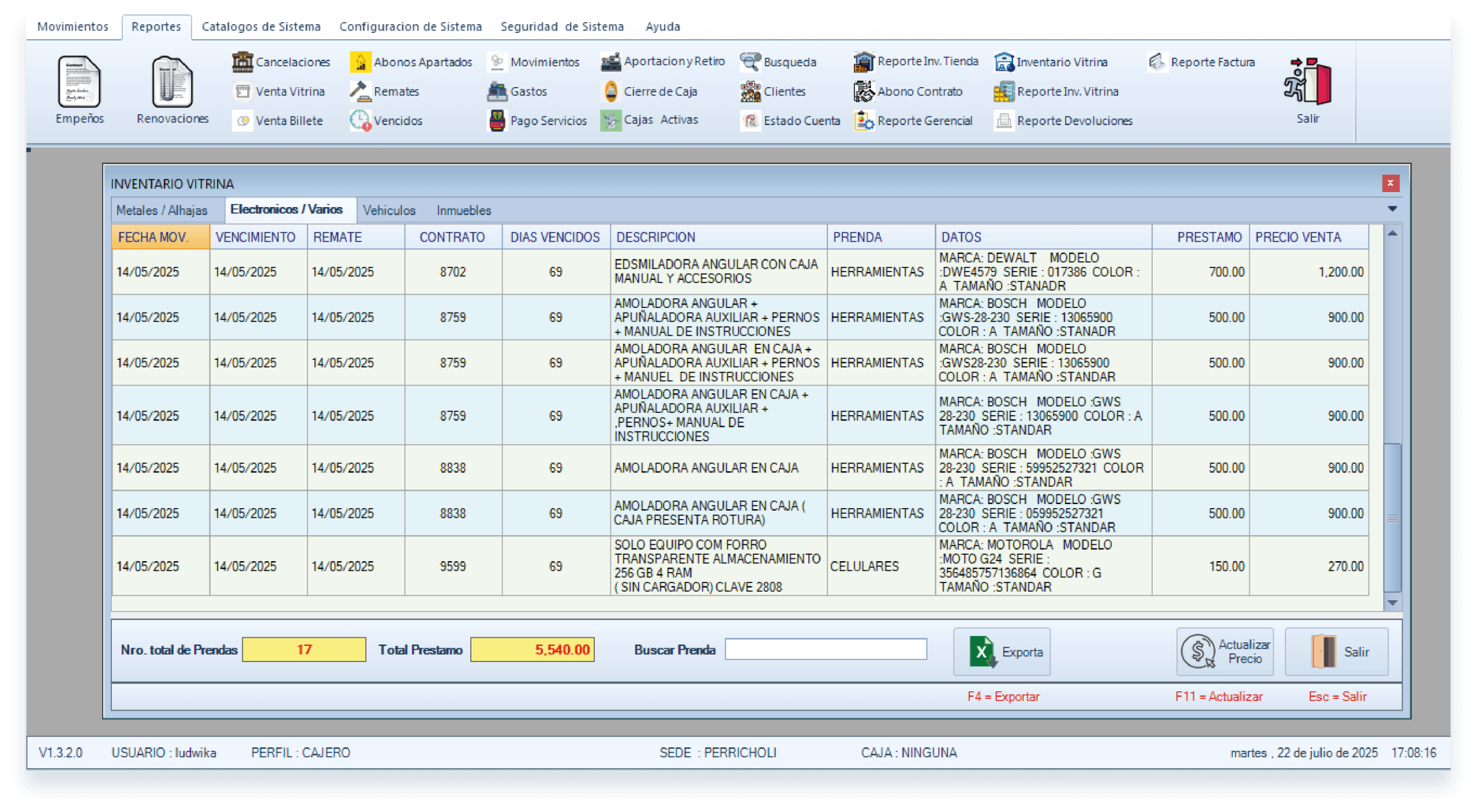Open the Pago Servicios icon

click(497, 121)
